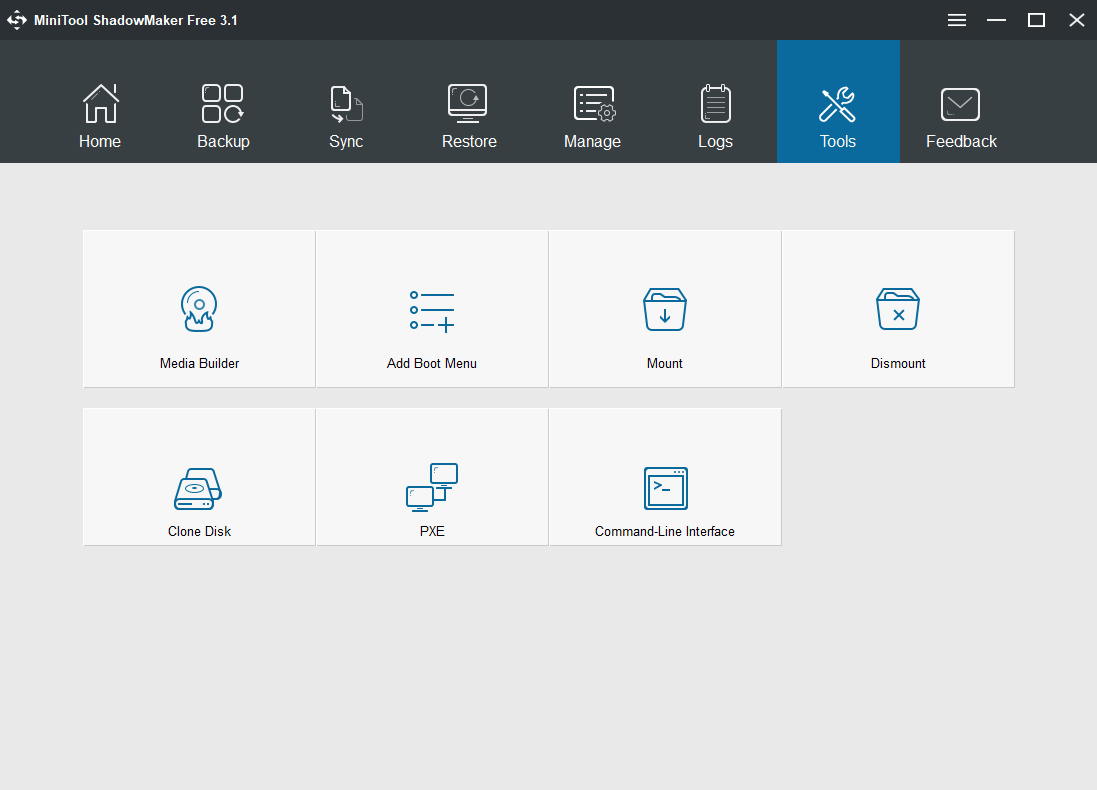Viewport: 1097px width, 790px height.
Task: Select the Manage tab
Action: [593, 102]
